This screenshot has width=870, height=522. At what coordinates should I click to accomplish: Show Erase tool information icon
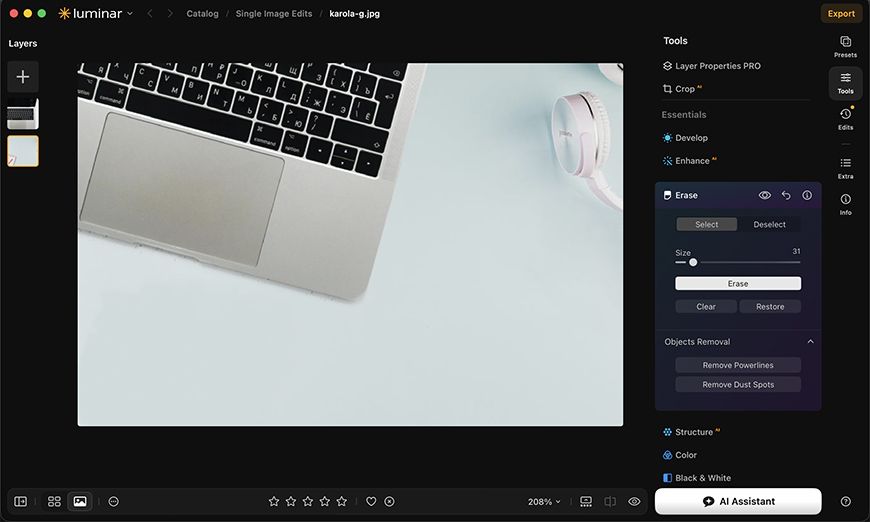pyautogui.click(x=807, y=195)
